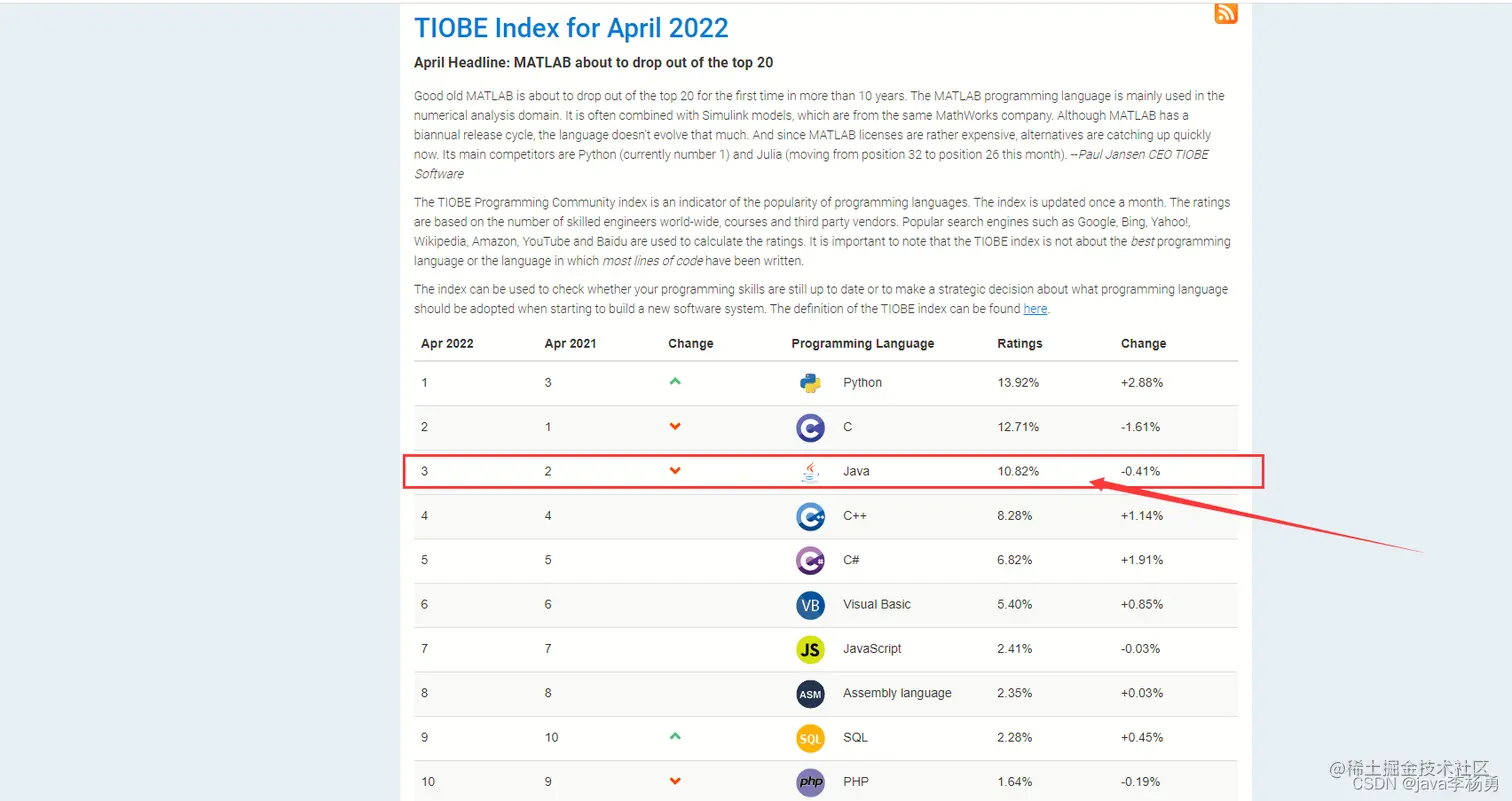Click the Visual Basic VB logo
This screenshot has width=1512, height=801.
pos(810,605)
